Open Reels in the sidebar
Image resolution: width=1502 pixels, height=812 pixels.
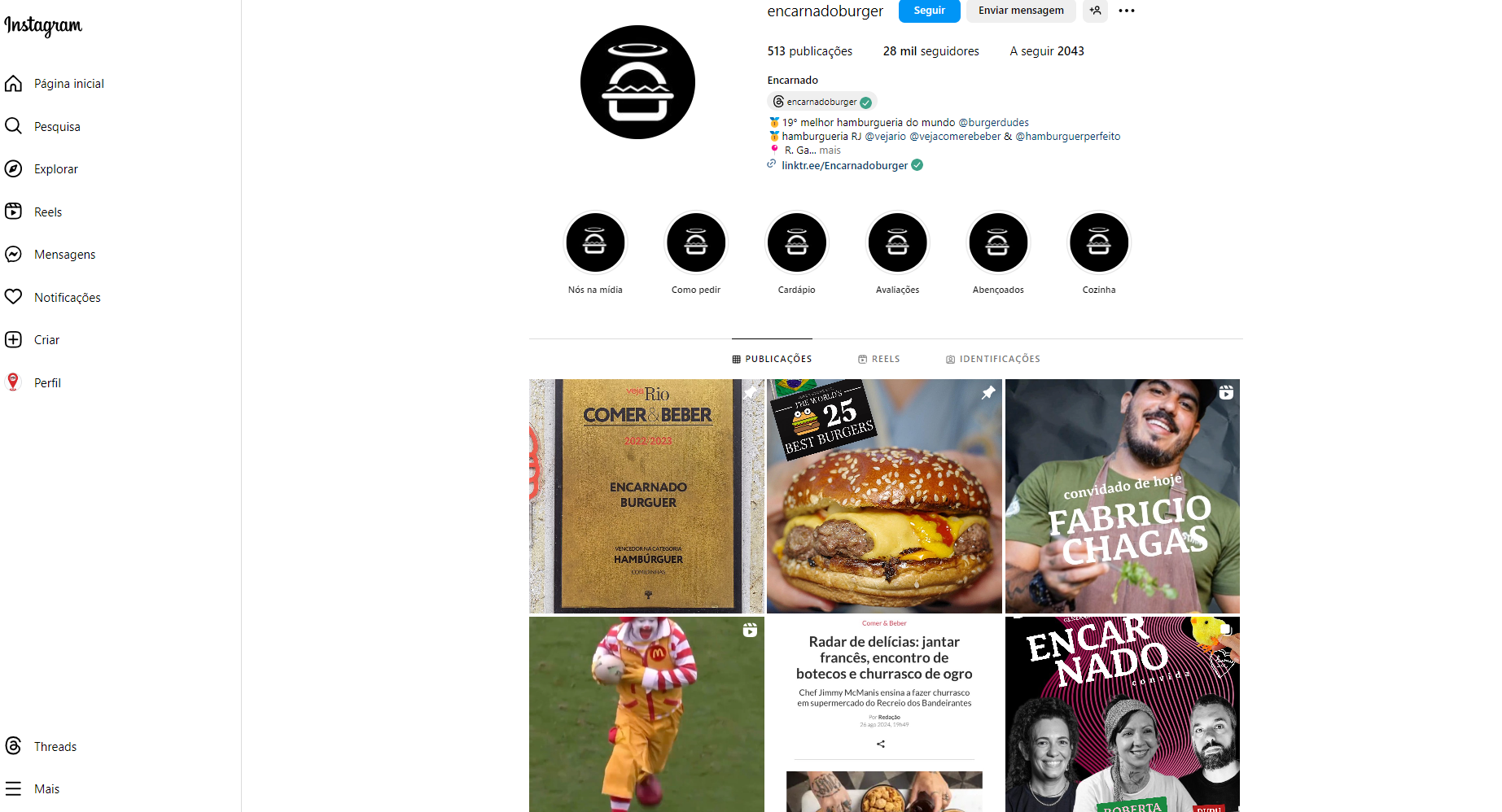click(13, 212)
